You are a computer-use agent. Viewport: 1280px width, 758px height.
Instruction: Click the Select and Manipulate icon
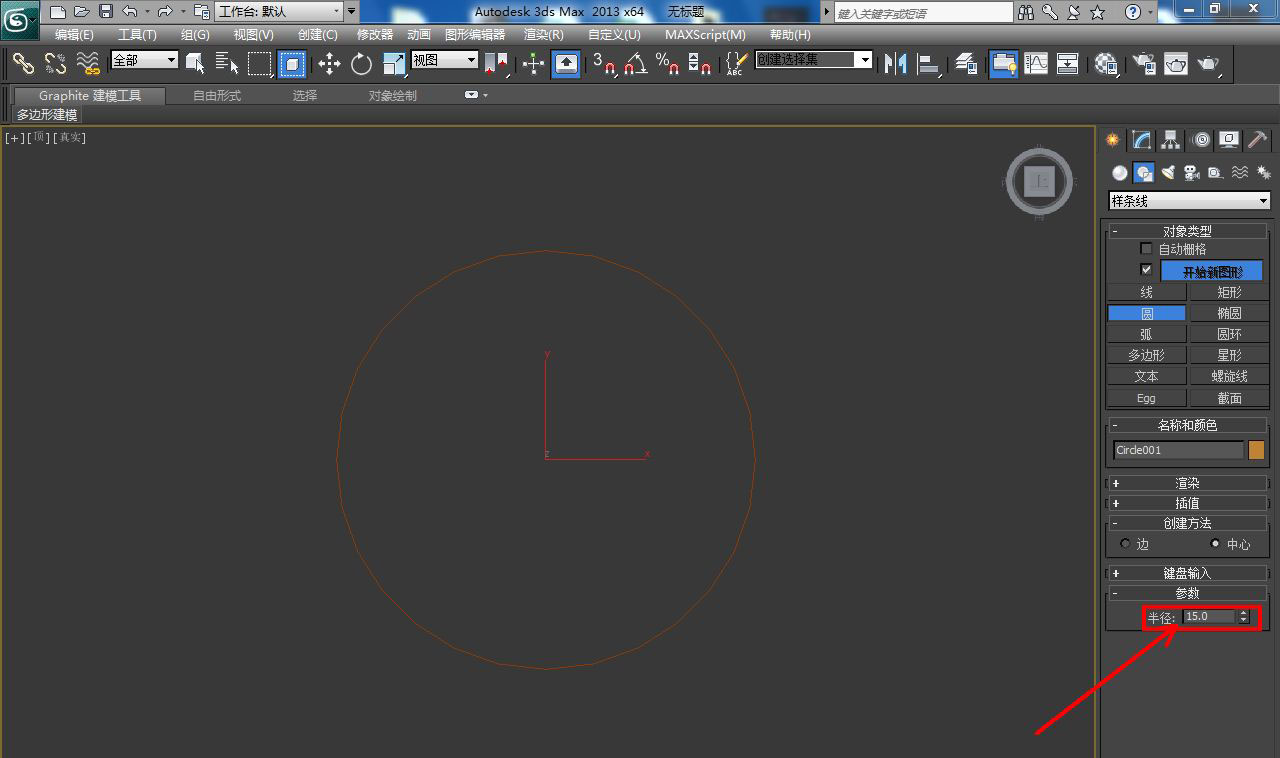[x=533, y=63]
